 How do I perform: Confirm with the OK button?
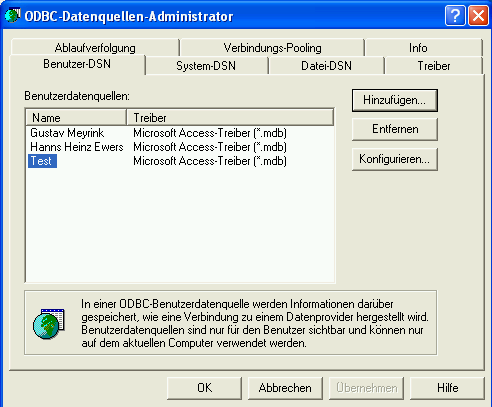204,388
